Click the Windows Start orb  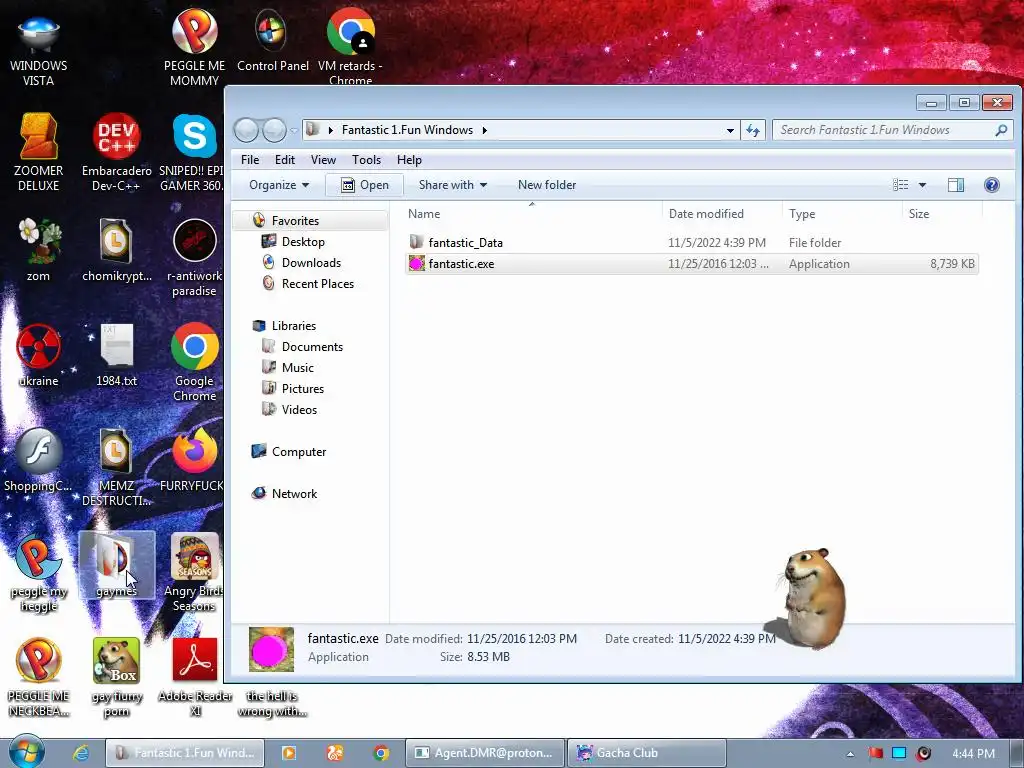[27, 752]
